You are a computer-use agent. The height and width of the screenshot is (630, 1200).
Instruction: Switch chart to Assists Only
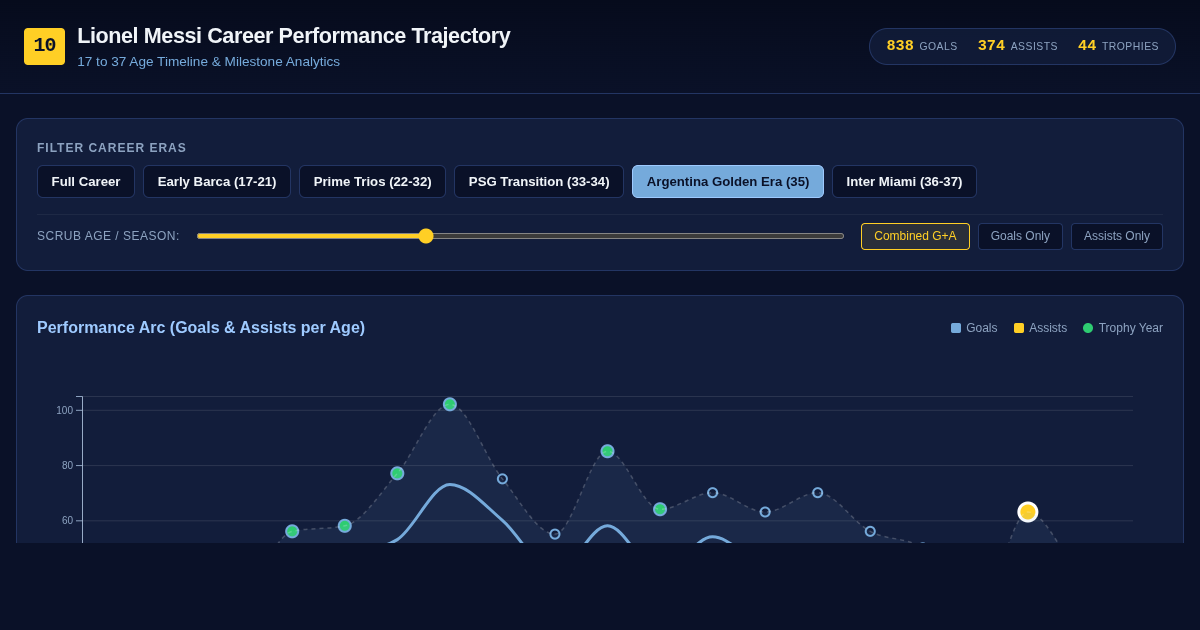[1117, 236]
